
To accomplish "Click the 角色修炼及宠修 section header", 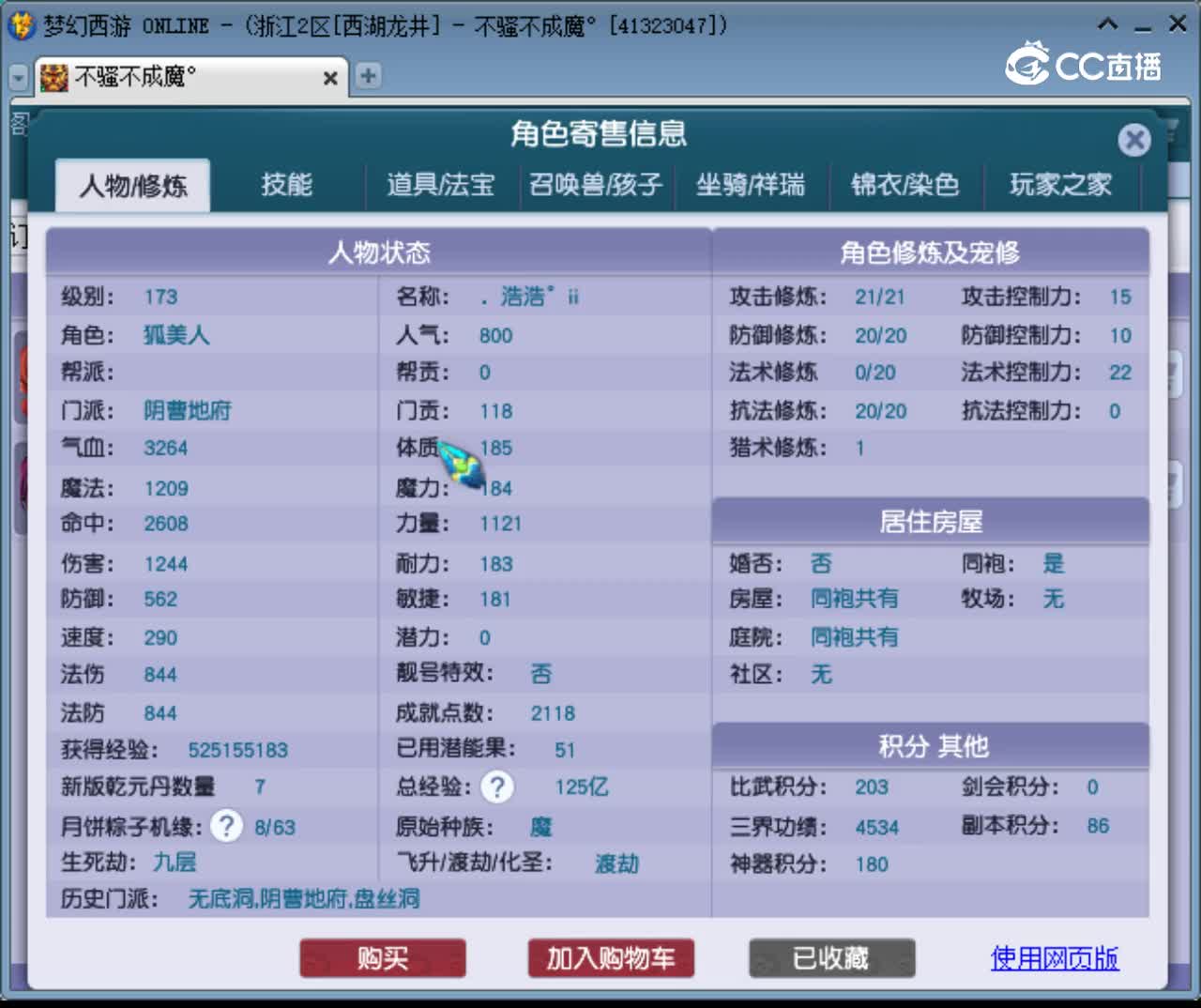I will (x=931, y=252).
